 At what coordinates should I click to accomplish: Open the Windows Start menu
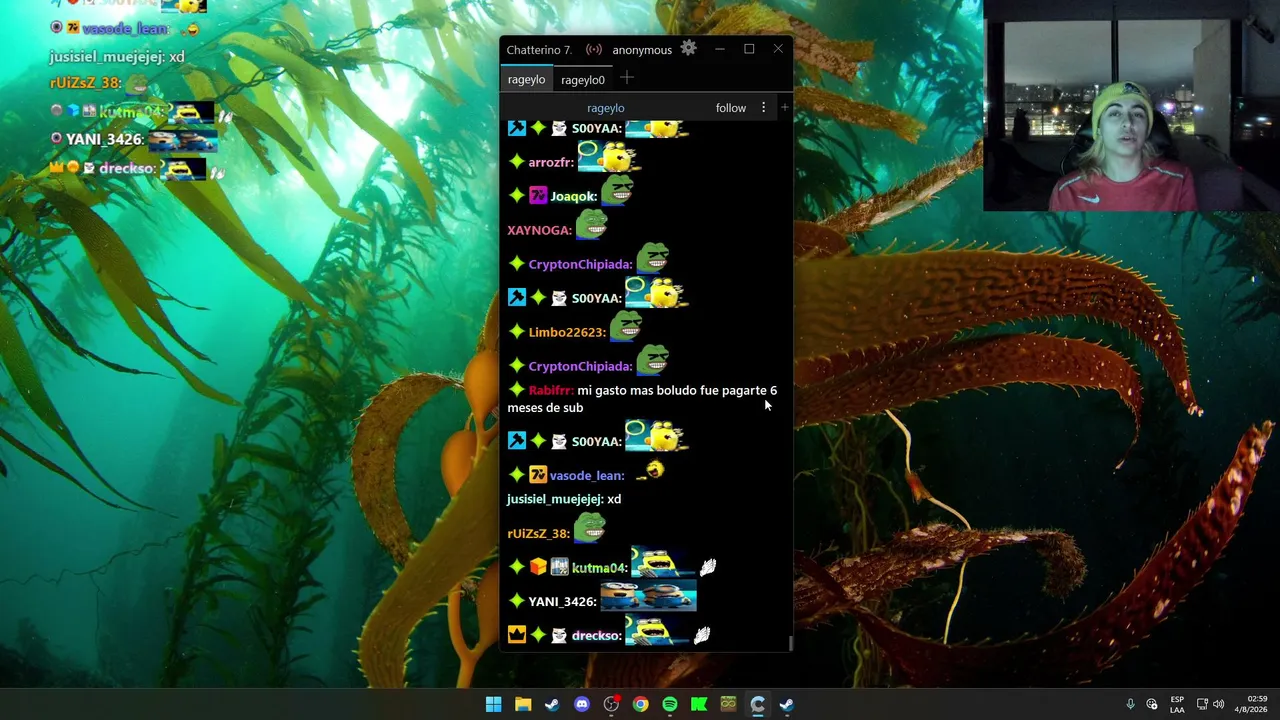point(493,704)
